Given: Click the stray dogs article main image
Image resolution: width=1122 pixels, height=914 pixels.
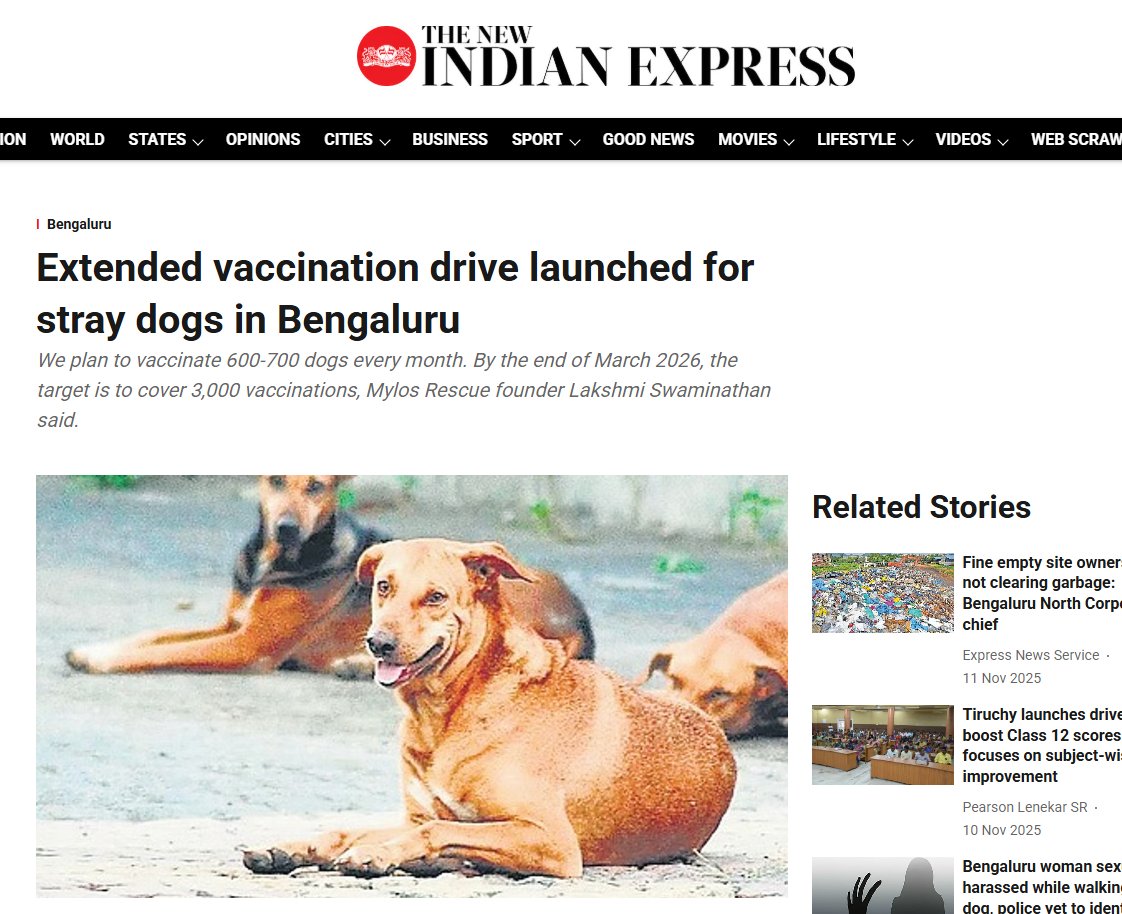Looking at the screenshot, I should pos(411,686).
